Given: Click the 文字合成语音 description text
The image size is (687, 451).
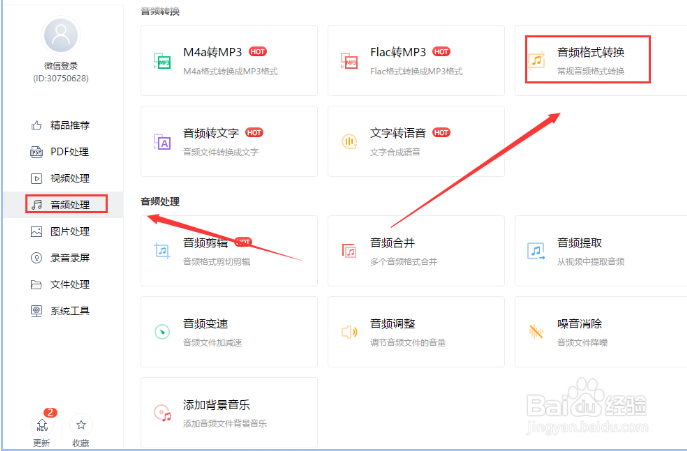Looking at the screenshot, I should (x=395, y=152).
